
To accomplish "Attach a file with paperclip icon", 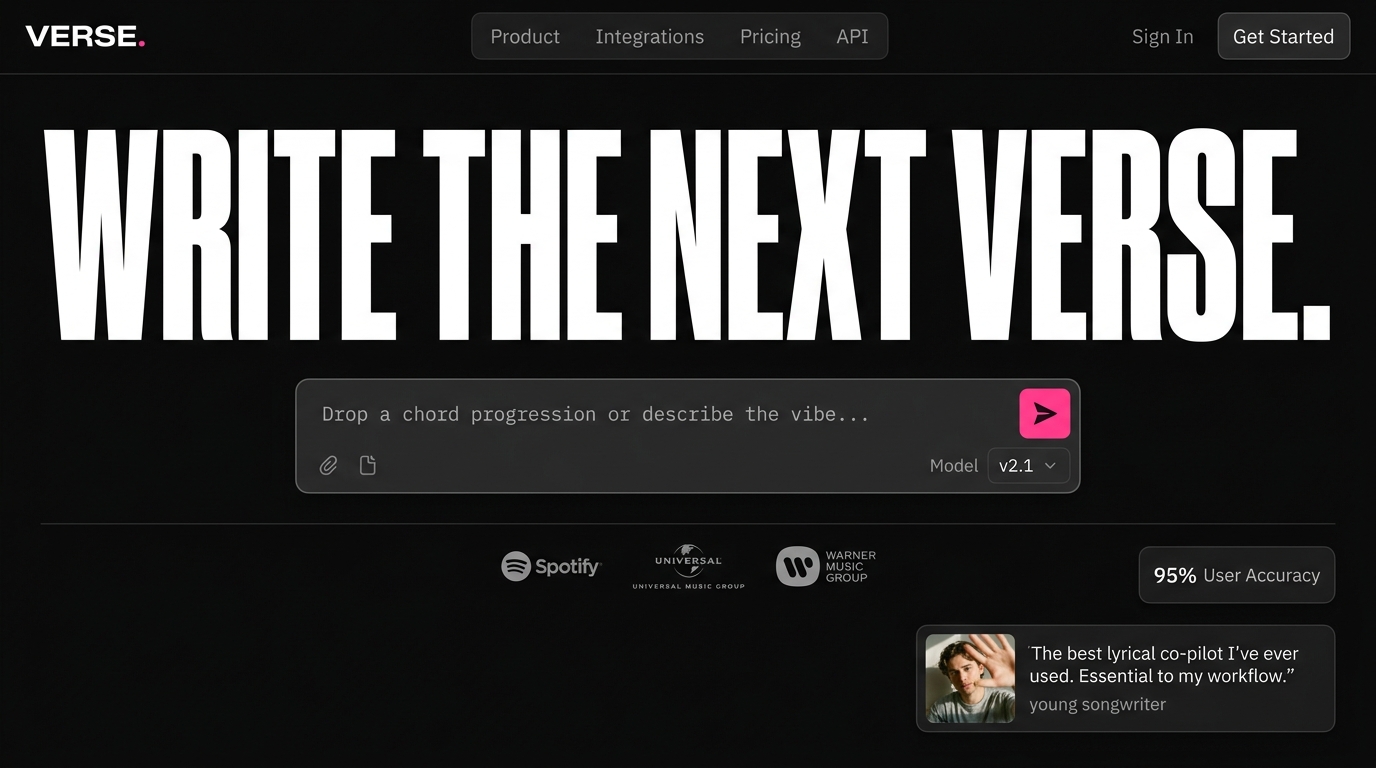I will [x=328, y=465].
